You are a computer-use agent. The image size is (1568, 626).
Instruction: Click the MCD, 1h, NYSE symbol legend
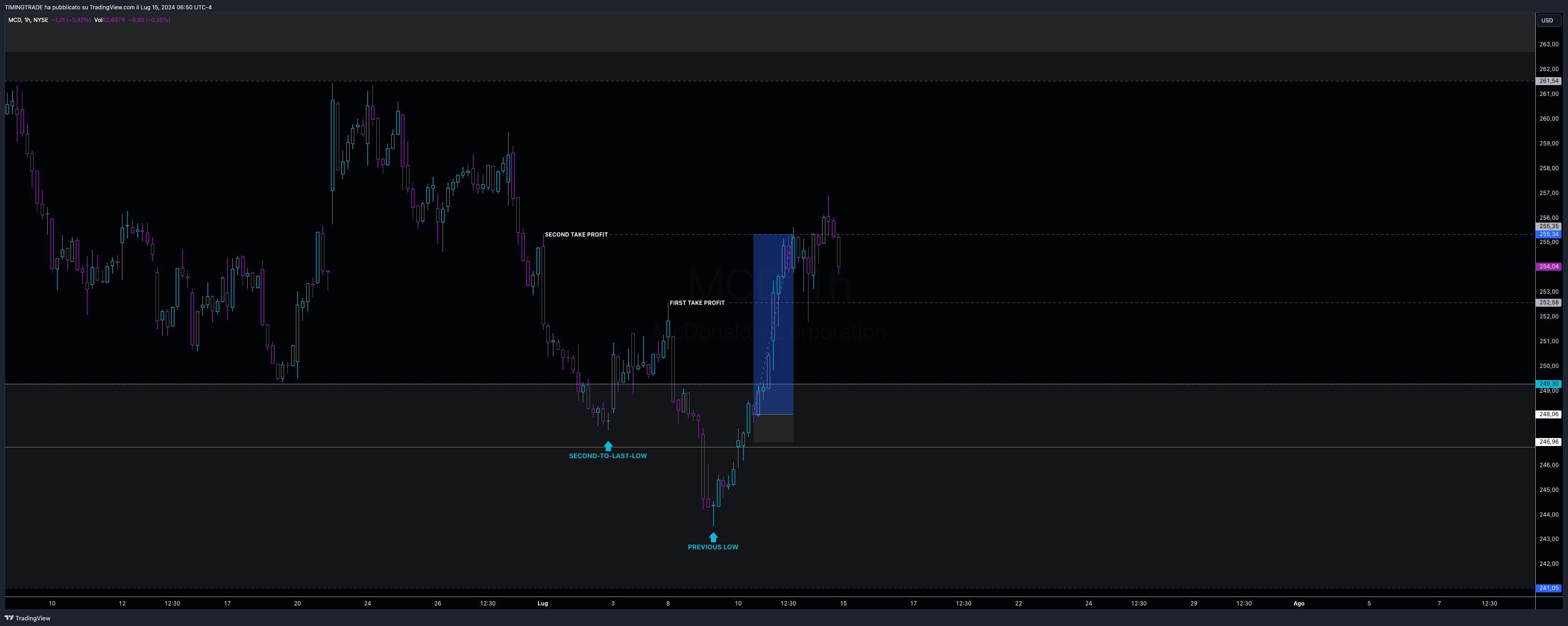tap(28, 20)
